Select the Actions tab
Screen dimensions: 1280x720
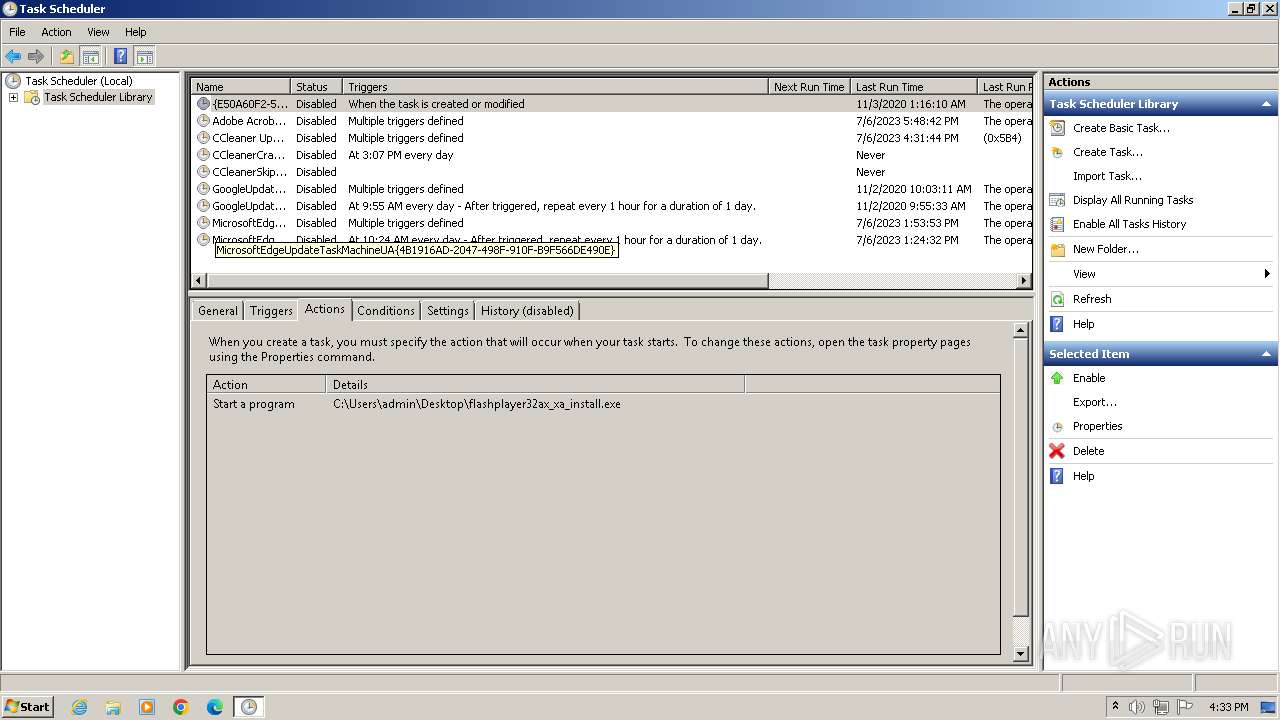(x=324, y=309)
